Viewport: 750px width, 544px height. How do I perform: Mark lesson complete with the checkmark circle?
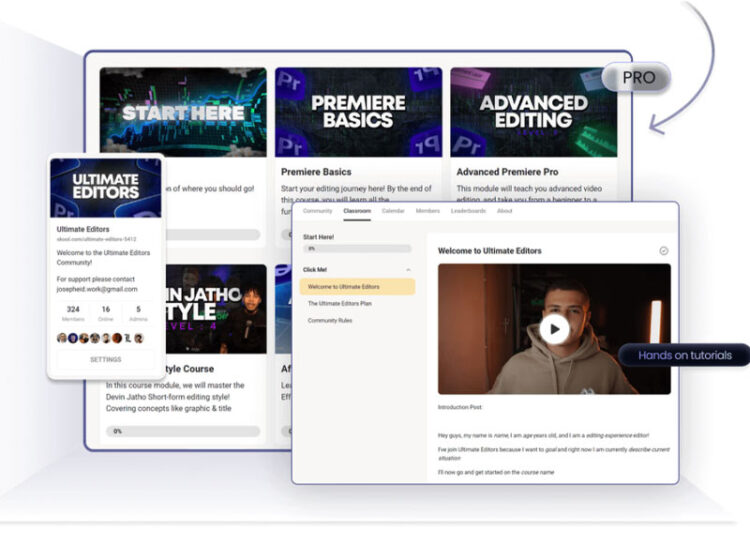664,251
